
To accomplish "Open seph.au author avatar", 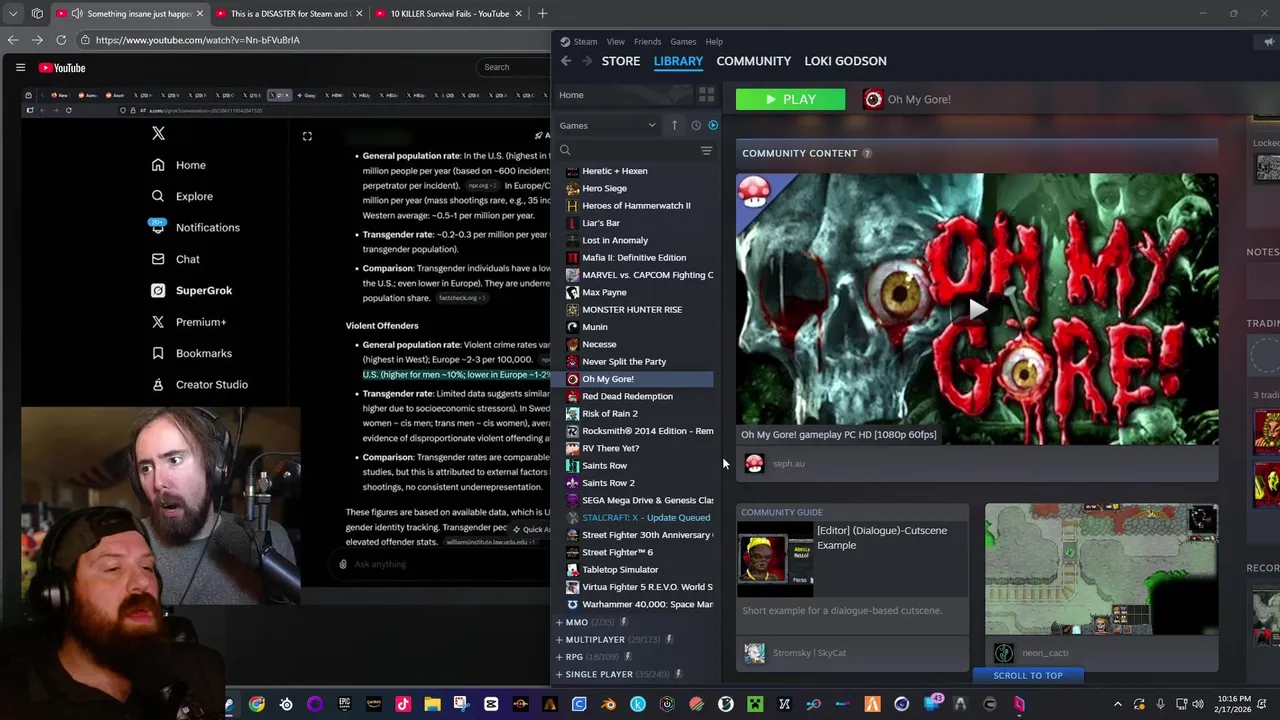I will (754, 463).
